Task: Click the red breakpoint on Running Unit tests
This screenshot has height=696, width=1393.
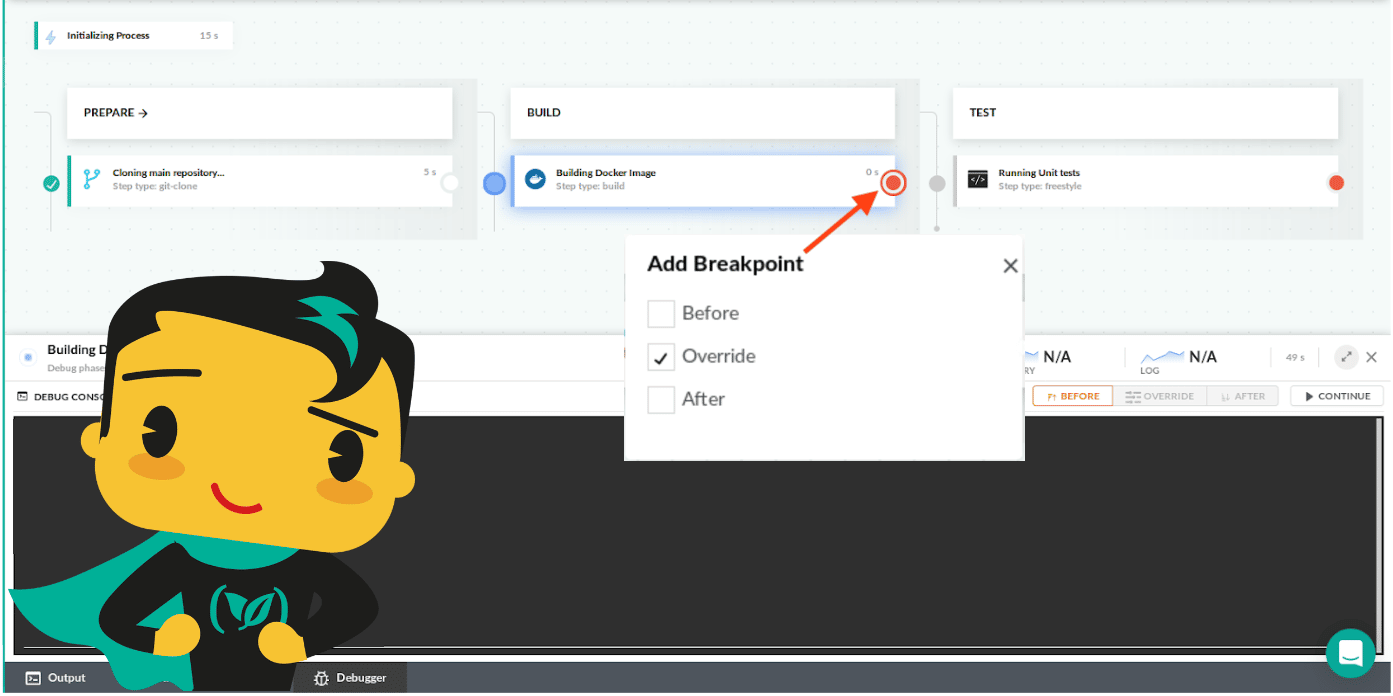Action: 1336,183
